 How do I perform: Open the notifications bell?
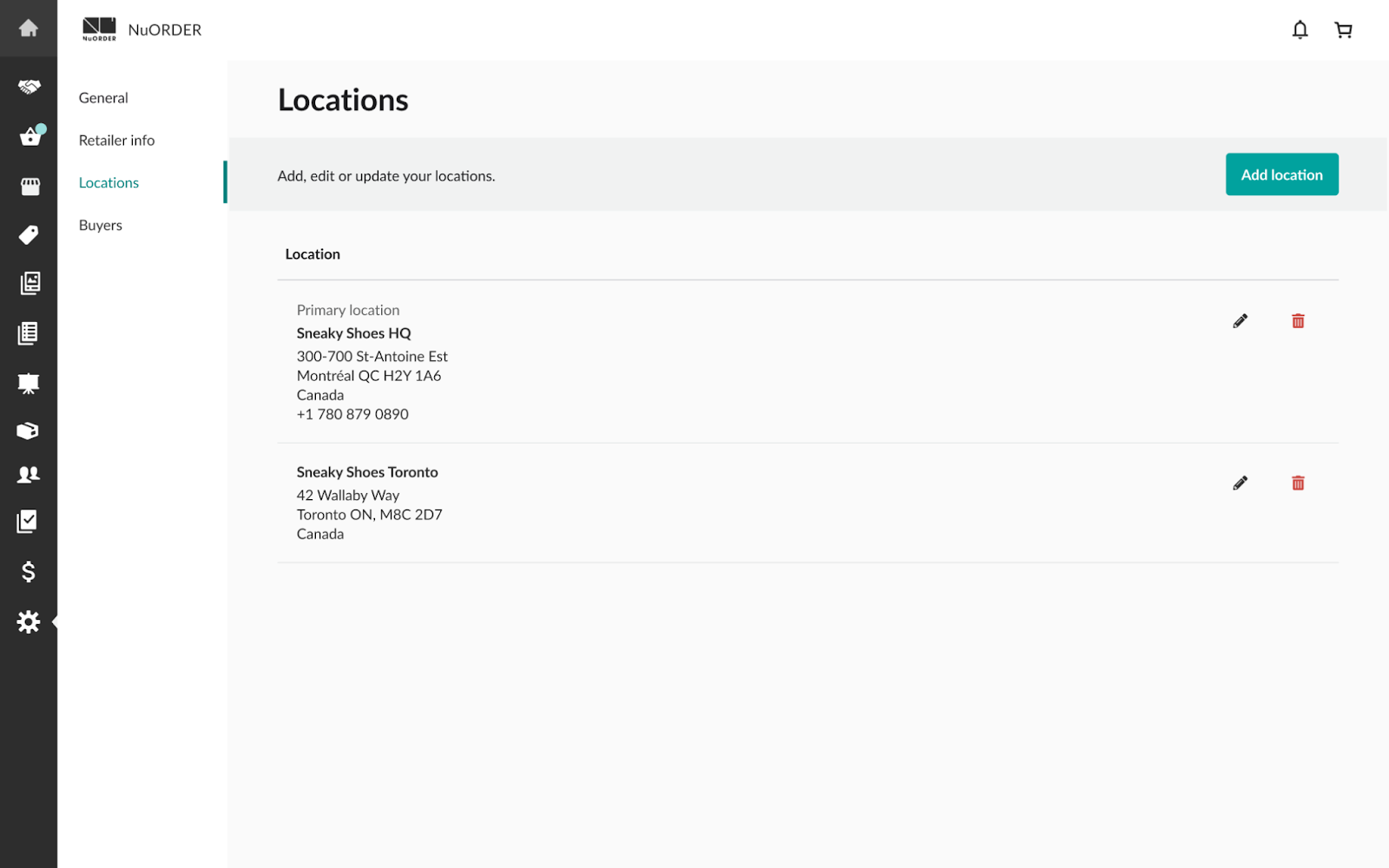[1300, 30]
